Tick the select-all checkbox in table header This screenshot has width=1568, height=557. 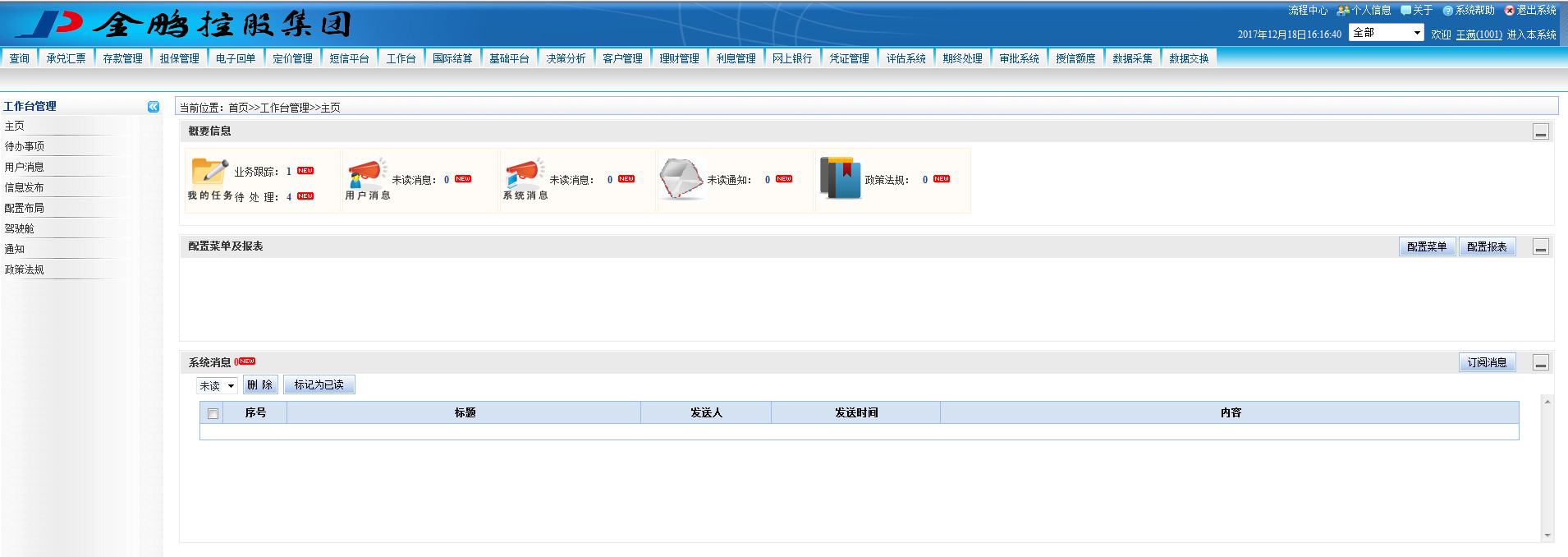(x=213, y=413)
